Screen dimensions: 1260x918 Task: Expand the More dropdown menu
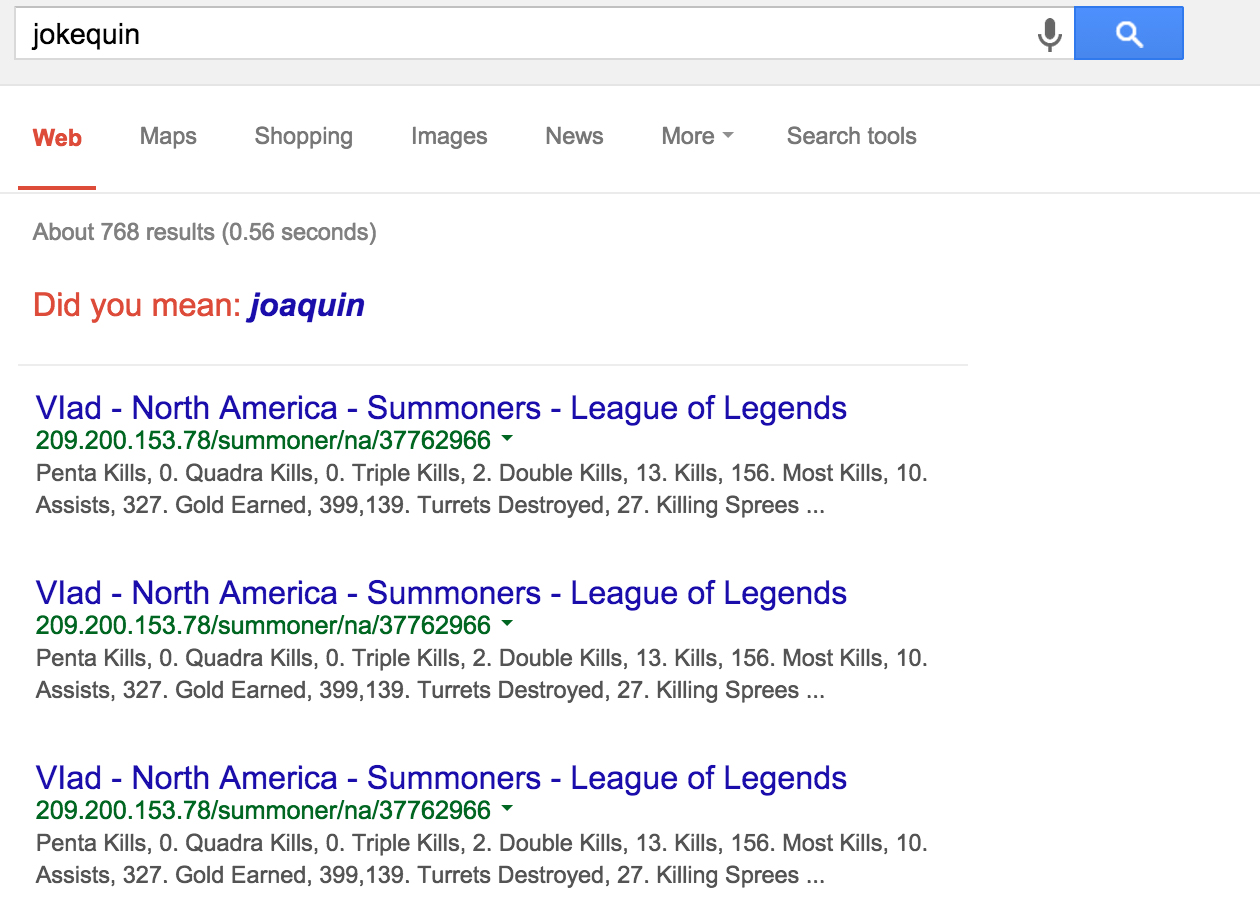click(697, 137)
